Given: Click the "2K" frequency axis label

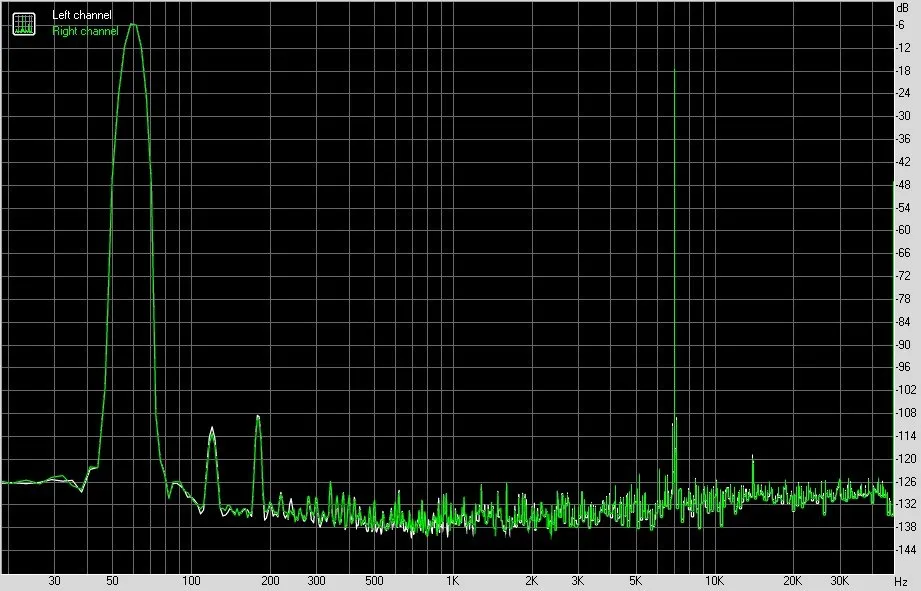Looking at the screenshot, I should [x=532, y=581].
